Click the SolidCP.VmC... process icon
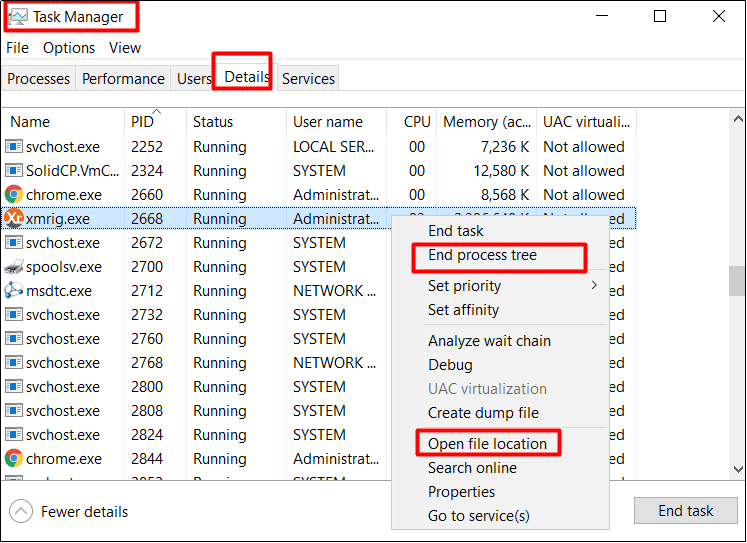This screenshot has height=543, width=747. point(14,170)
